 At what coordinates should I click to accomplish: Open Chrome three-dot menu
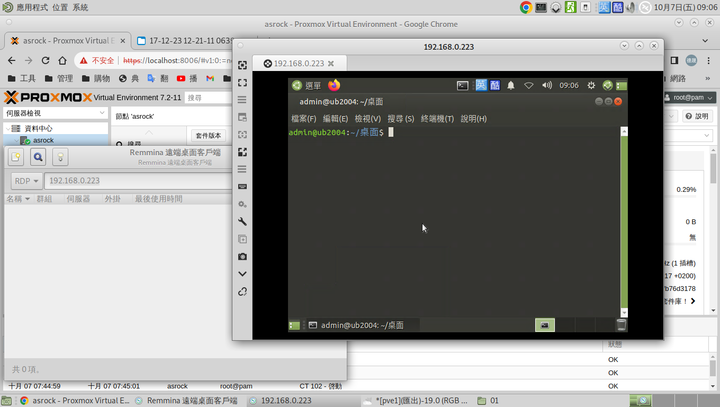point(709,61)
